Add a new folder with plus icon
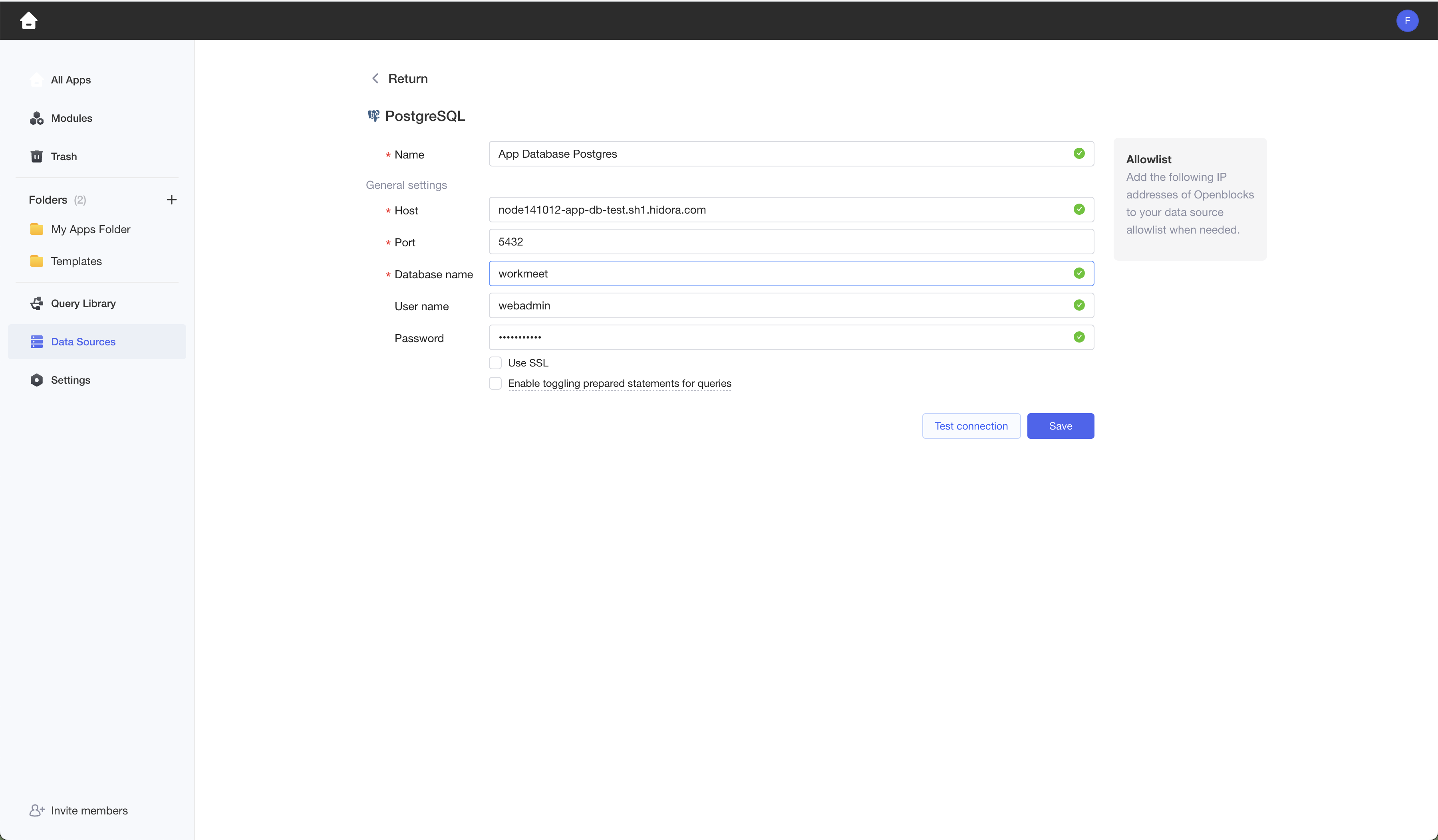The width and height of the screenshot is (1438, 840). [171, 200]
